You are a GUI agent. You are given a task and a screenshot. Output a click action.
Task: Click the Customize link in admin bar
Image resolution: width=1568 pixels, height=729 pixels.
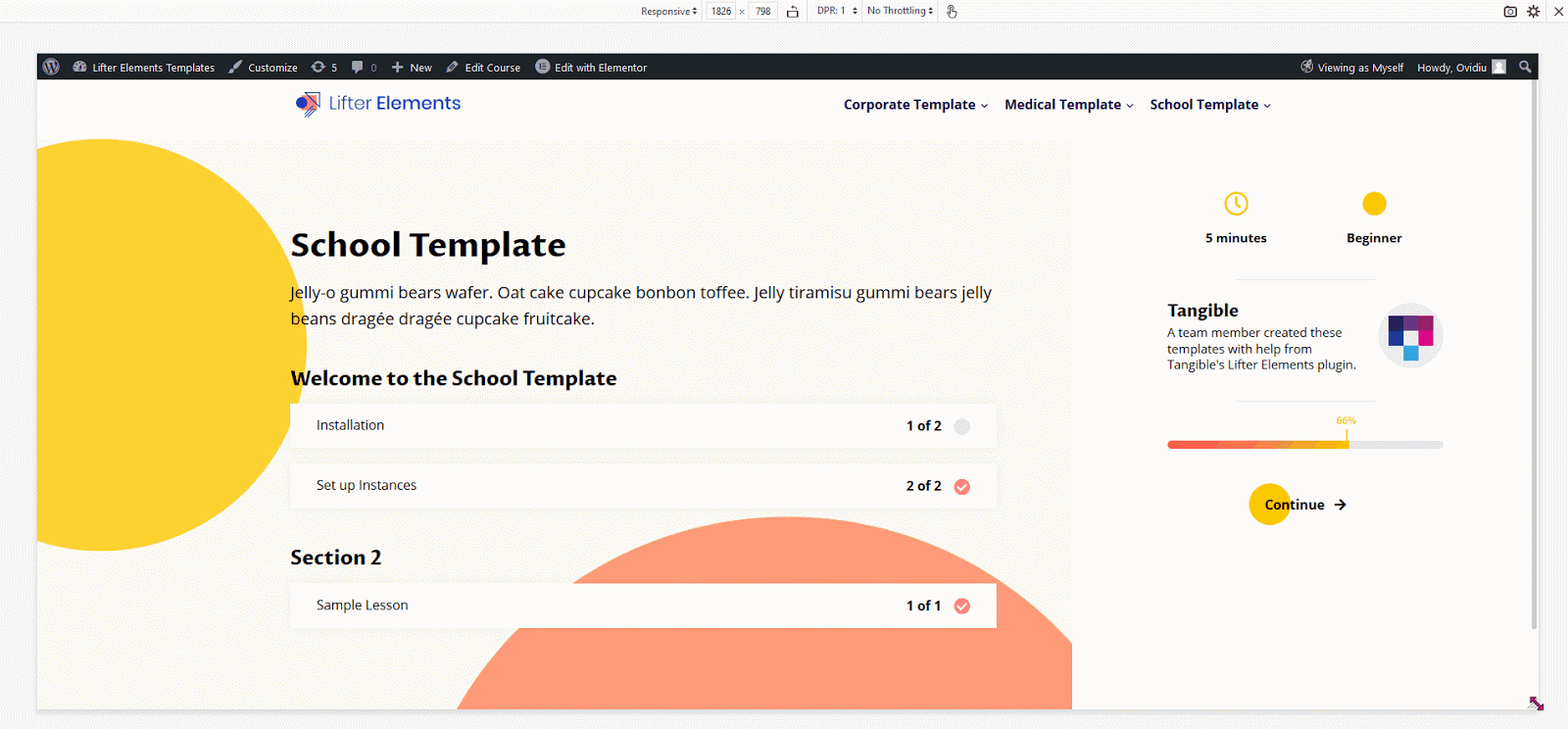coord(263,68)
